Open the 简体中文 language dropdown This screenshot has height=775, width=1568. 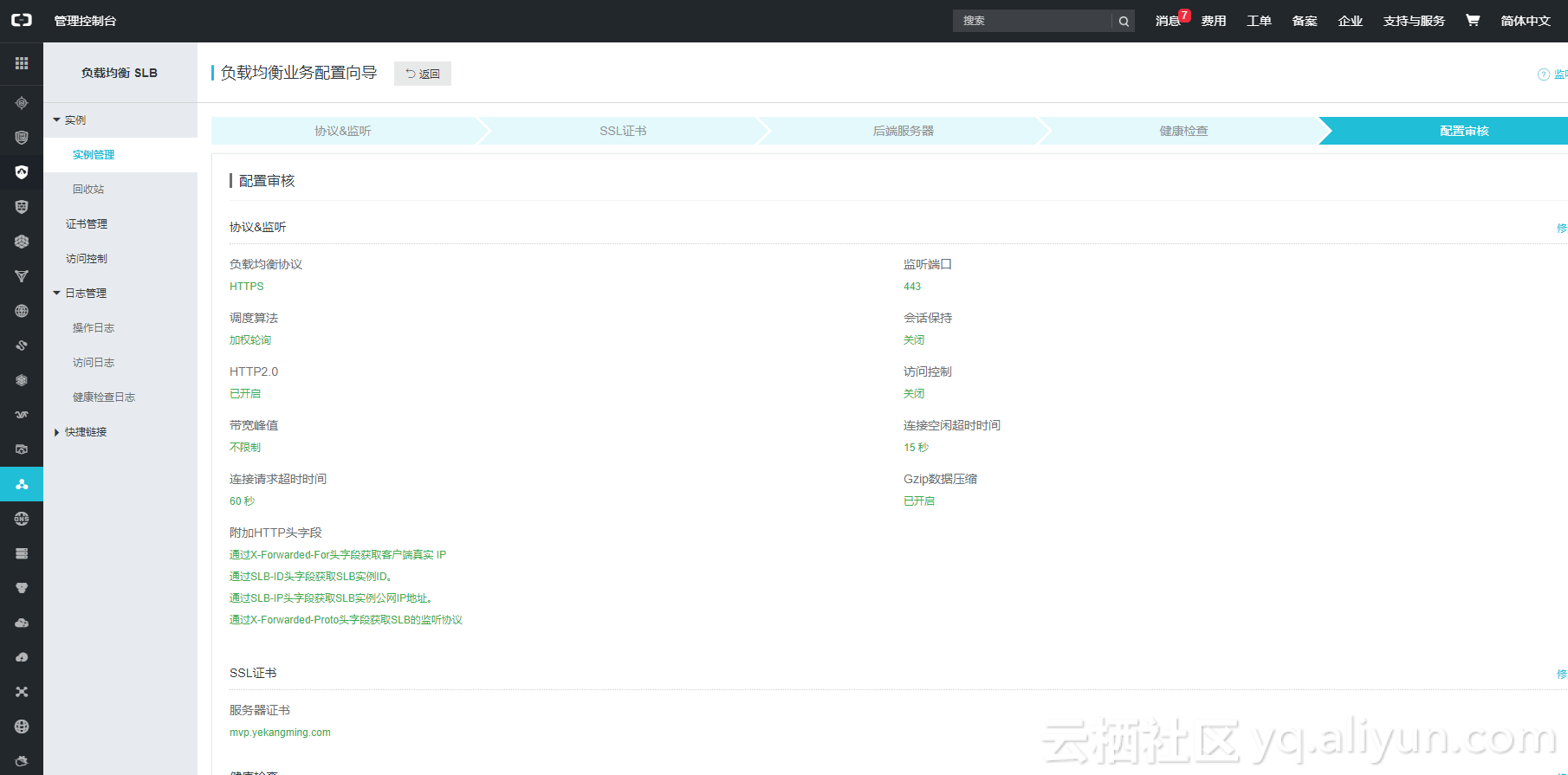click(x=1525, y=21)
